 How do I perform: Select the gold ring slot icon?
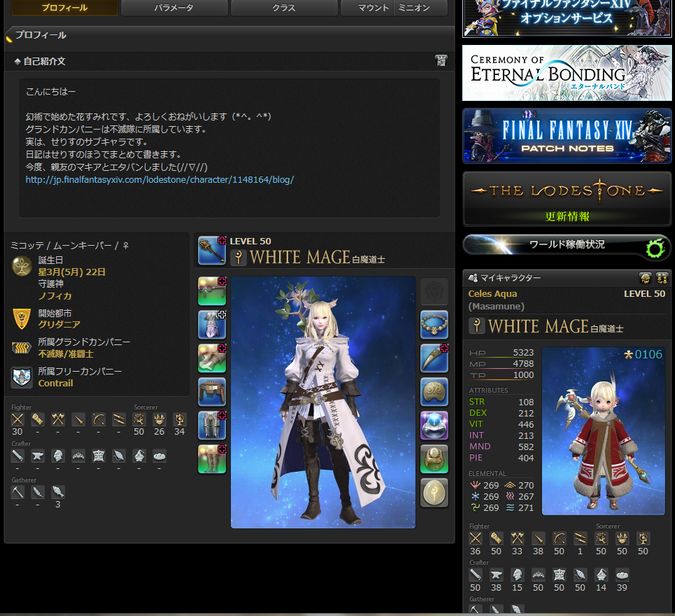tap(434, 459)
